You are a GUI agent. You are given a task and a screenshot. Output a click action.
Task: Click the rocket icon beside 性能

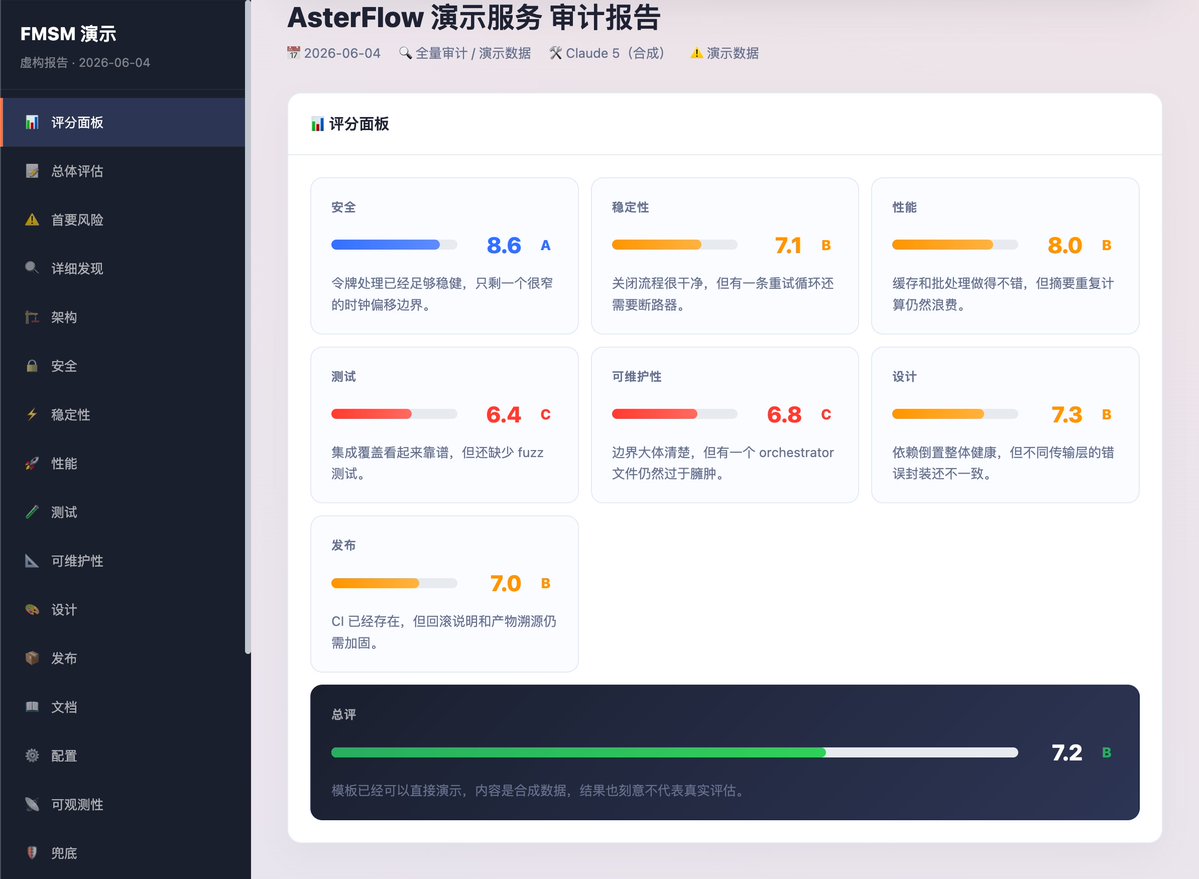[31, 463]
